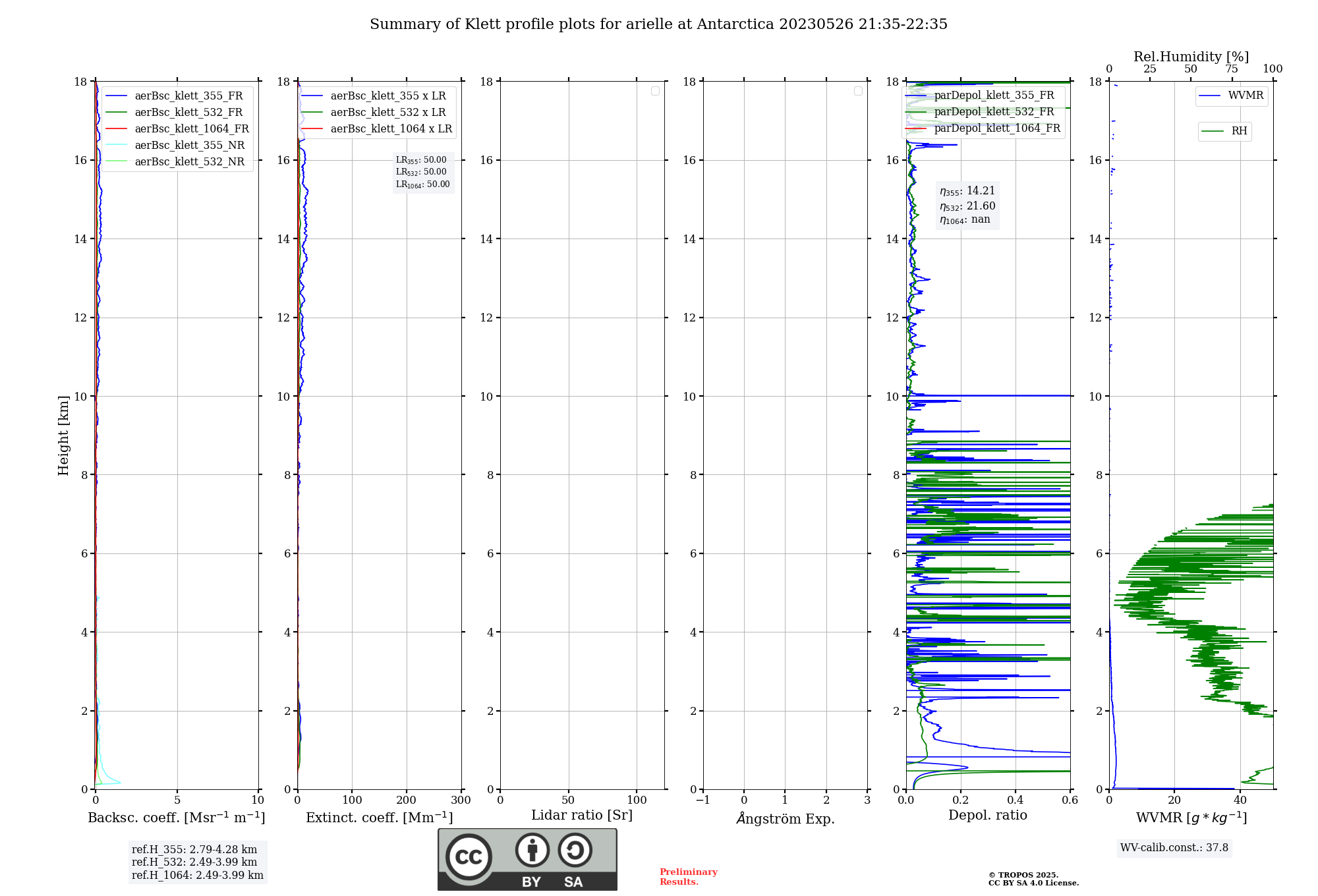The height and width of the screenshot is (896, 1318).
Task: Click the η355: 14.21 value
Action: (x=967, y=191)
